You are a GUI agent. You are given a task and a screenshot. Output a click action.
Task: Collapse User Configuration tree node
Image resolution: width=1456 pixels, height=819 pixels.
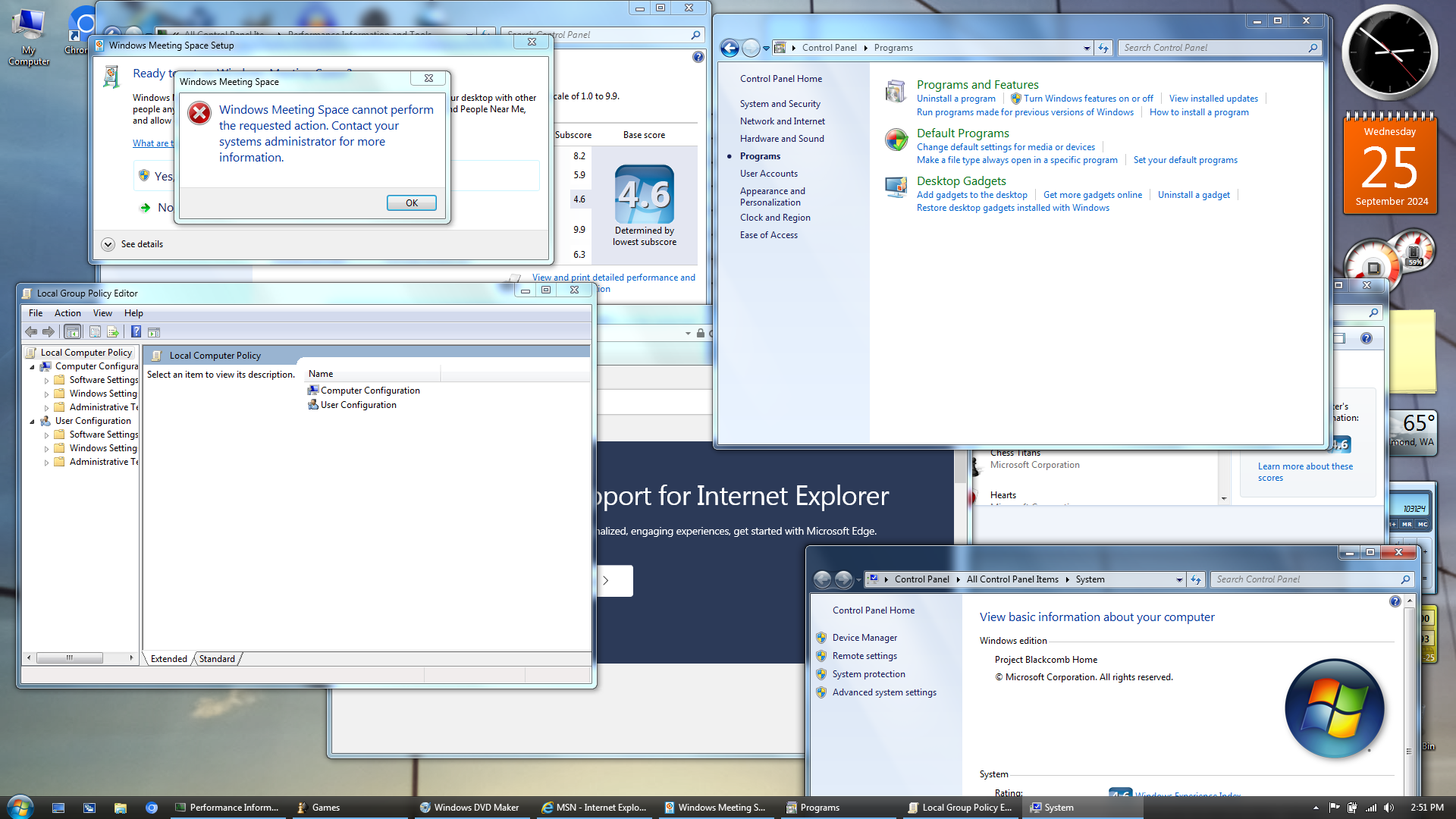(x=33, y=422)
